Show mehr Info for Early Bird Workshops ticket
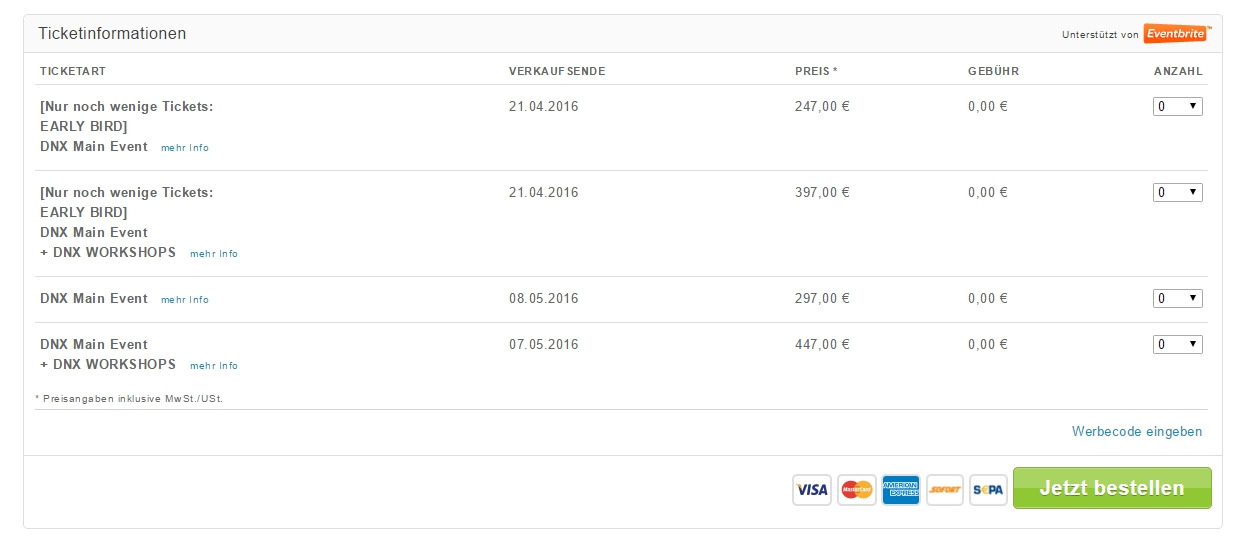Screen dimensions: 1242x545 coord(214,254)
